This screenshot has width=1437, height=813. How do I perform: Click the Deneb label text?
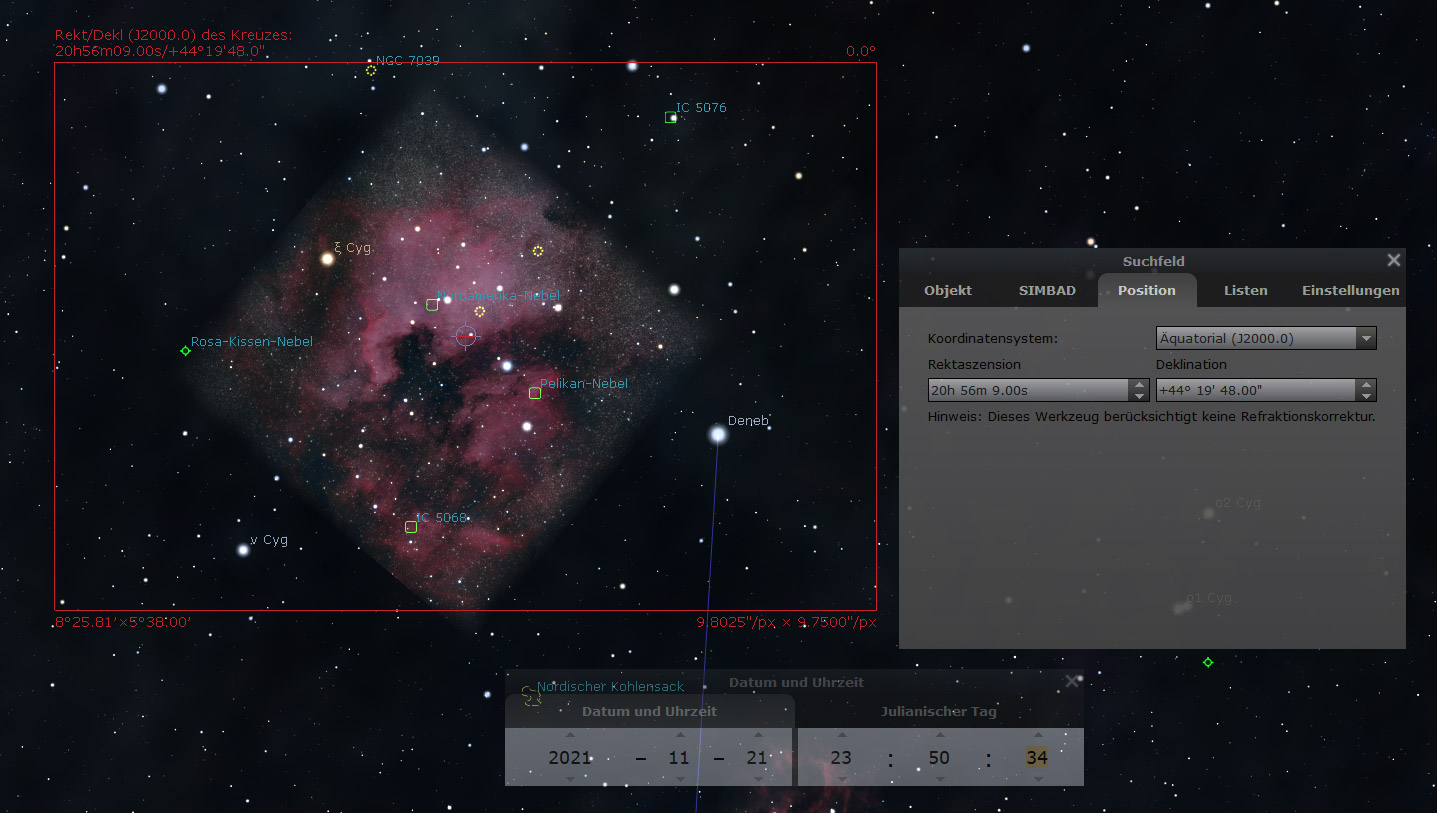click(x=748, y=421)
